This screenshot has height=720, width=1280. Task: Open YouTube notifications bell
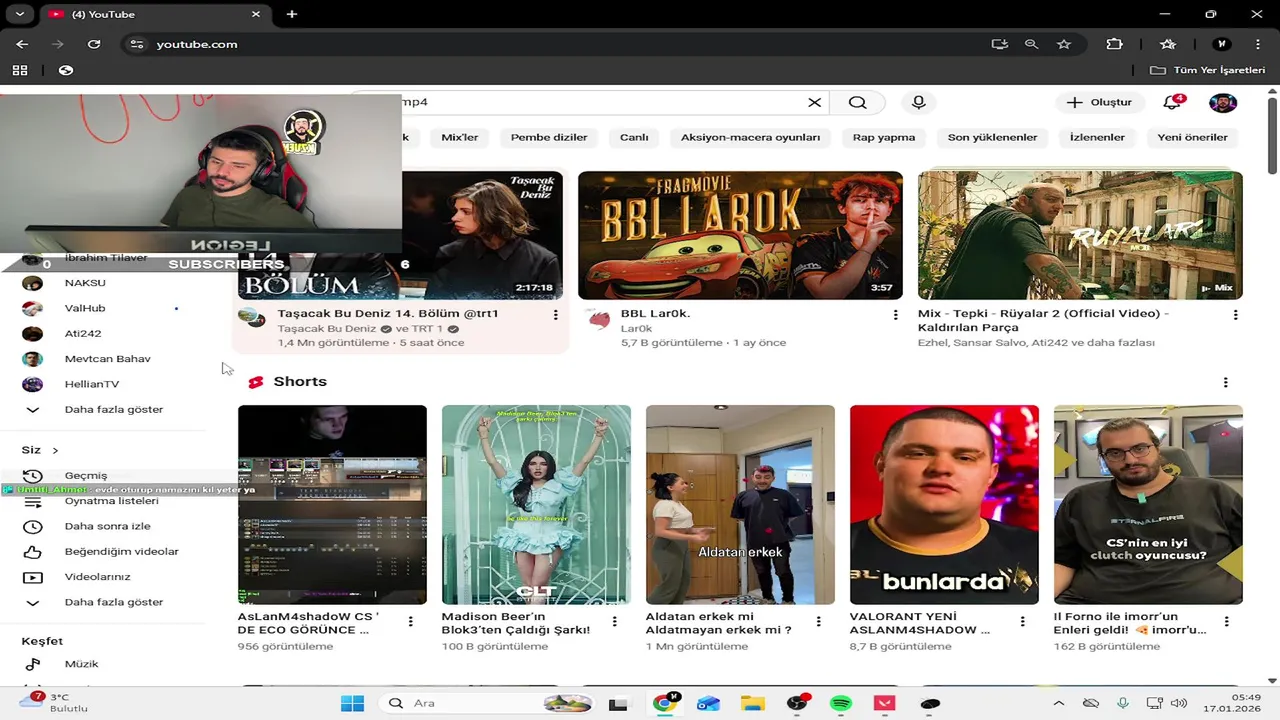coord(1173,102)
